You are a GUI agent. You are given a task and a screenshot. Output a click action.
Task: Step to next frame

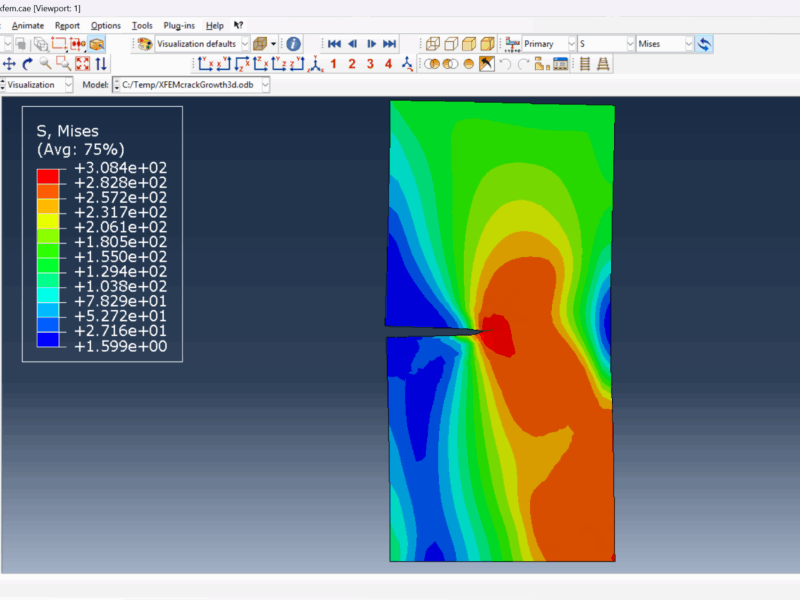click(x=371, y=44)
